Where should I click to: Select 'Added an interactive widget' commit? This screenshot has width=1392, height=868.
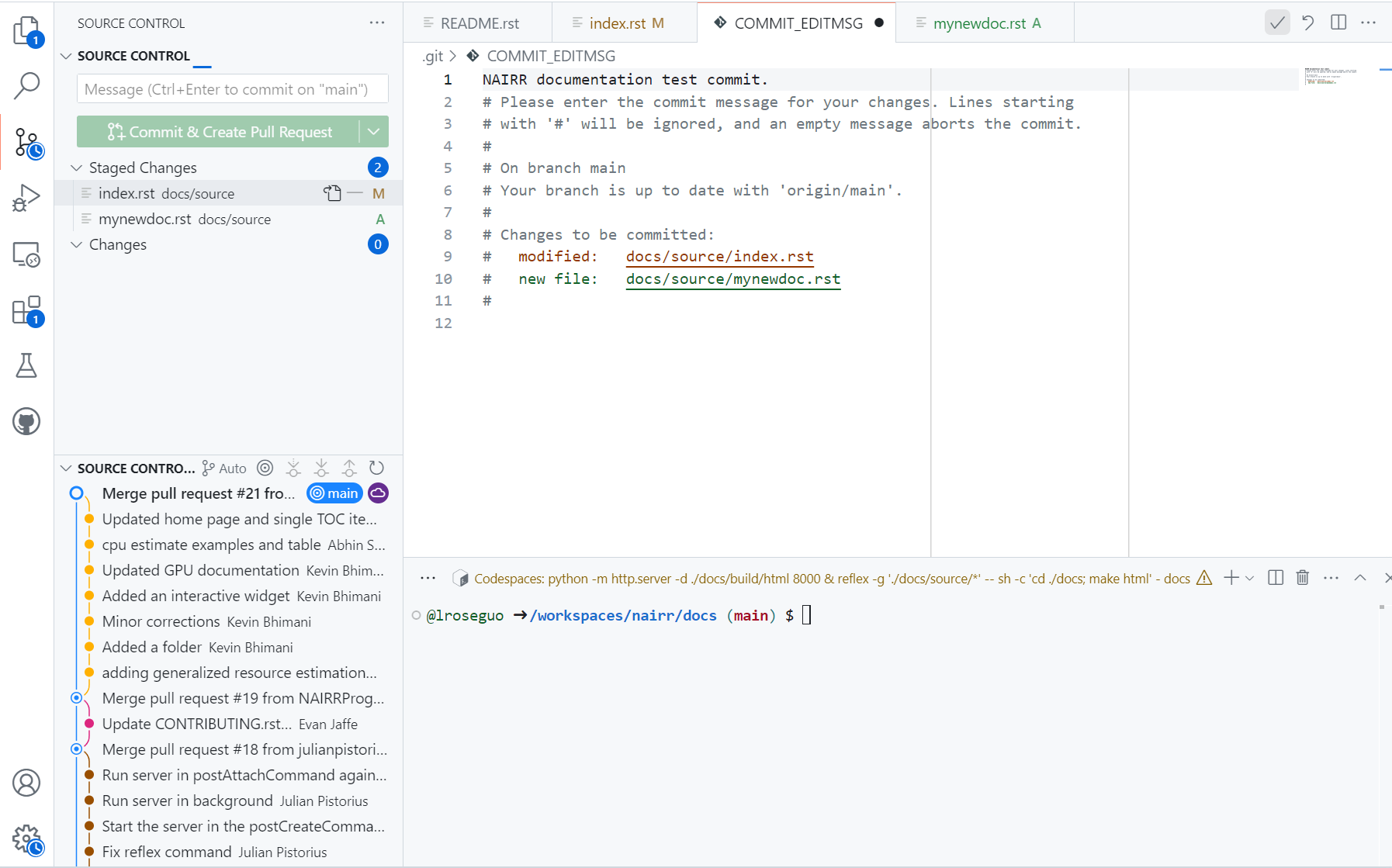(228, 596)
